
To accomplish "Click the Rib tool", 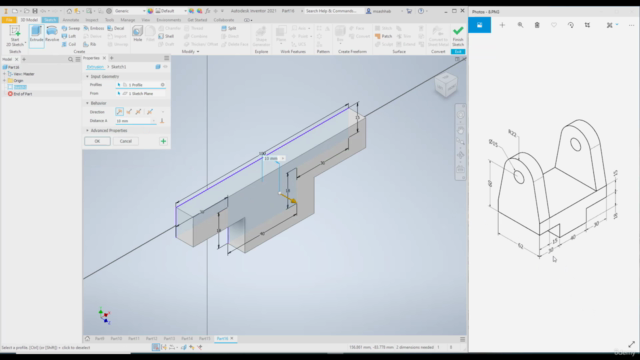I will click(90, 44).
